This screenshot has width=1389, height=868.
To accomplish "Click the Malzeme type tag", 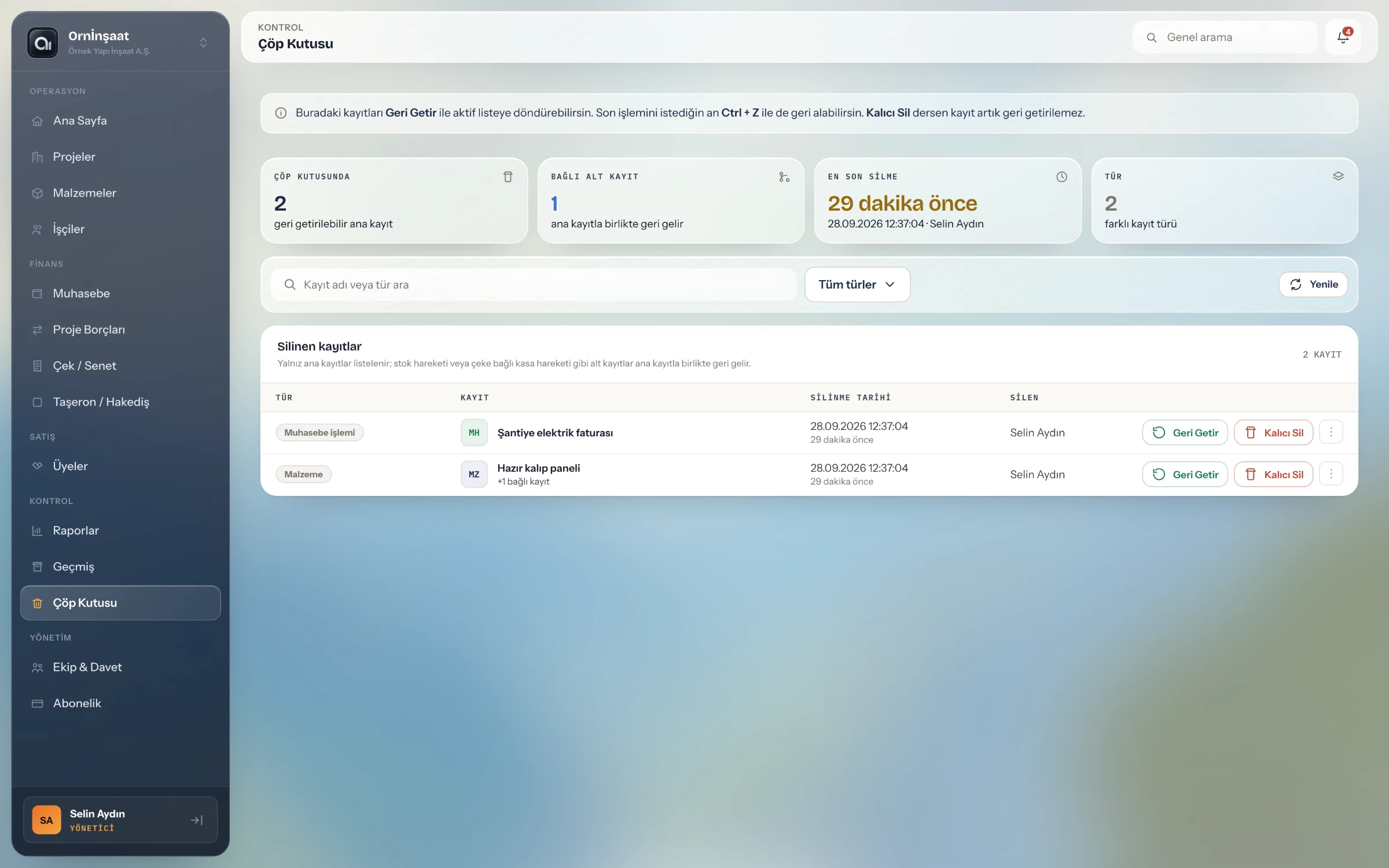I will pos(303,474).
